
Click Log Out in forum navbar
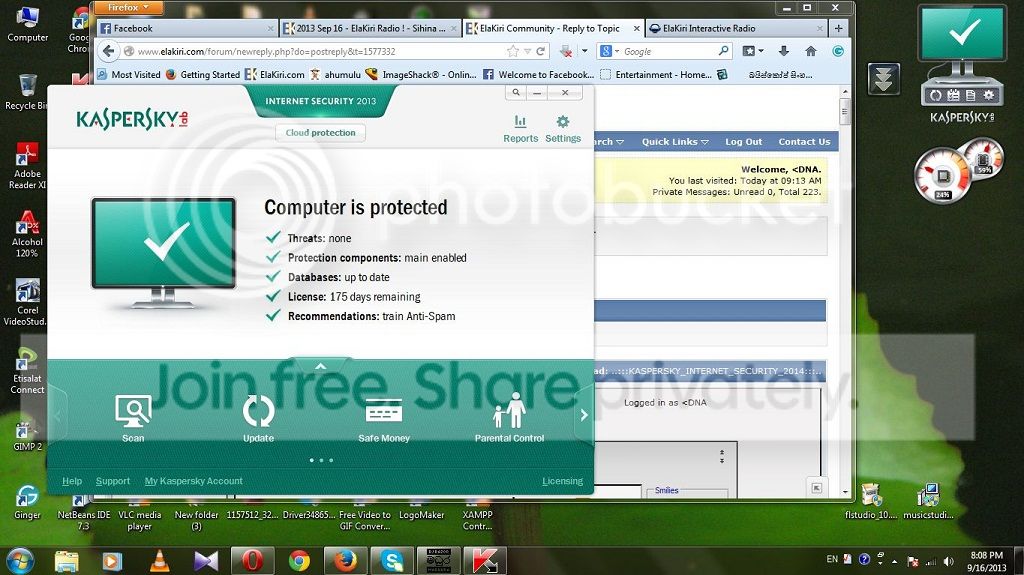pos(743,142)
